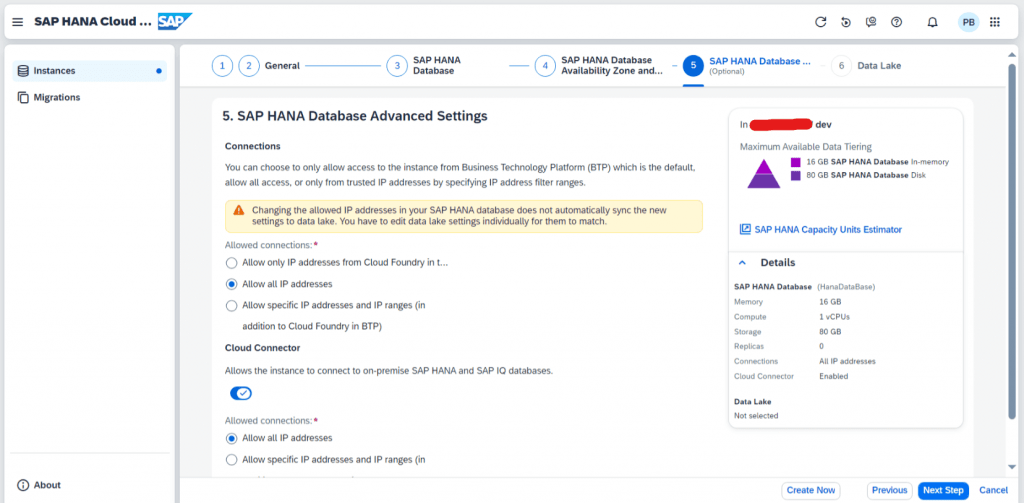
Task: Click the Cloud Connector section heading
Action: (263, 348)
